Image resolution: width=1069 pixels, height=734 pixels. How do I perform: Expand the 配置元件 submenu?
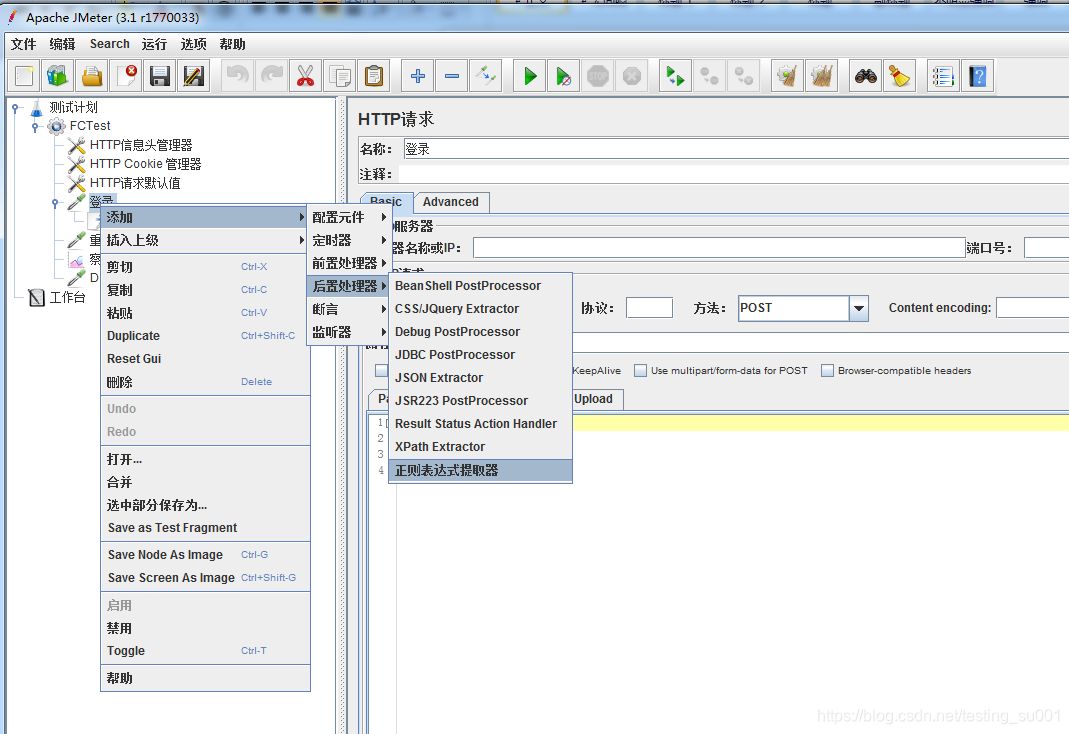[x=348, y=217]
